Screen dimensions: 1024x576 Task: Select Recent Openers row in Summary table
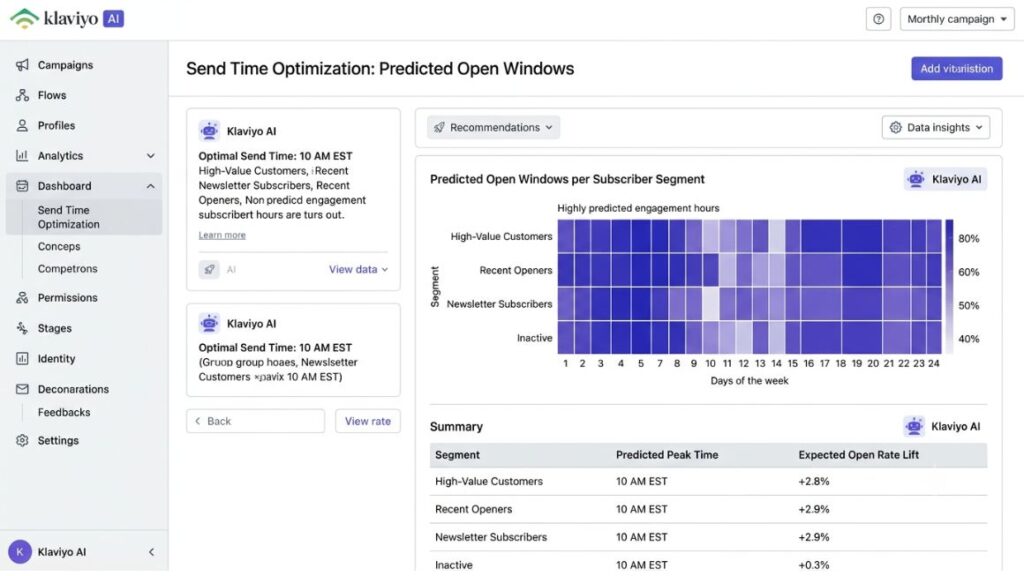pos(709,509)
